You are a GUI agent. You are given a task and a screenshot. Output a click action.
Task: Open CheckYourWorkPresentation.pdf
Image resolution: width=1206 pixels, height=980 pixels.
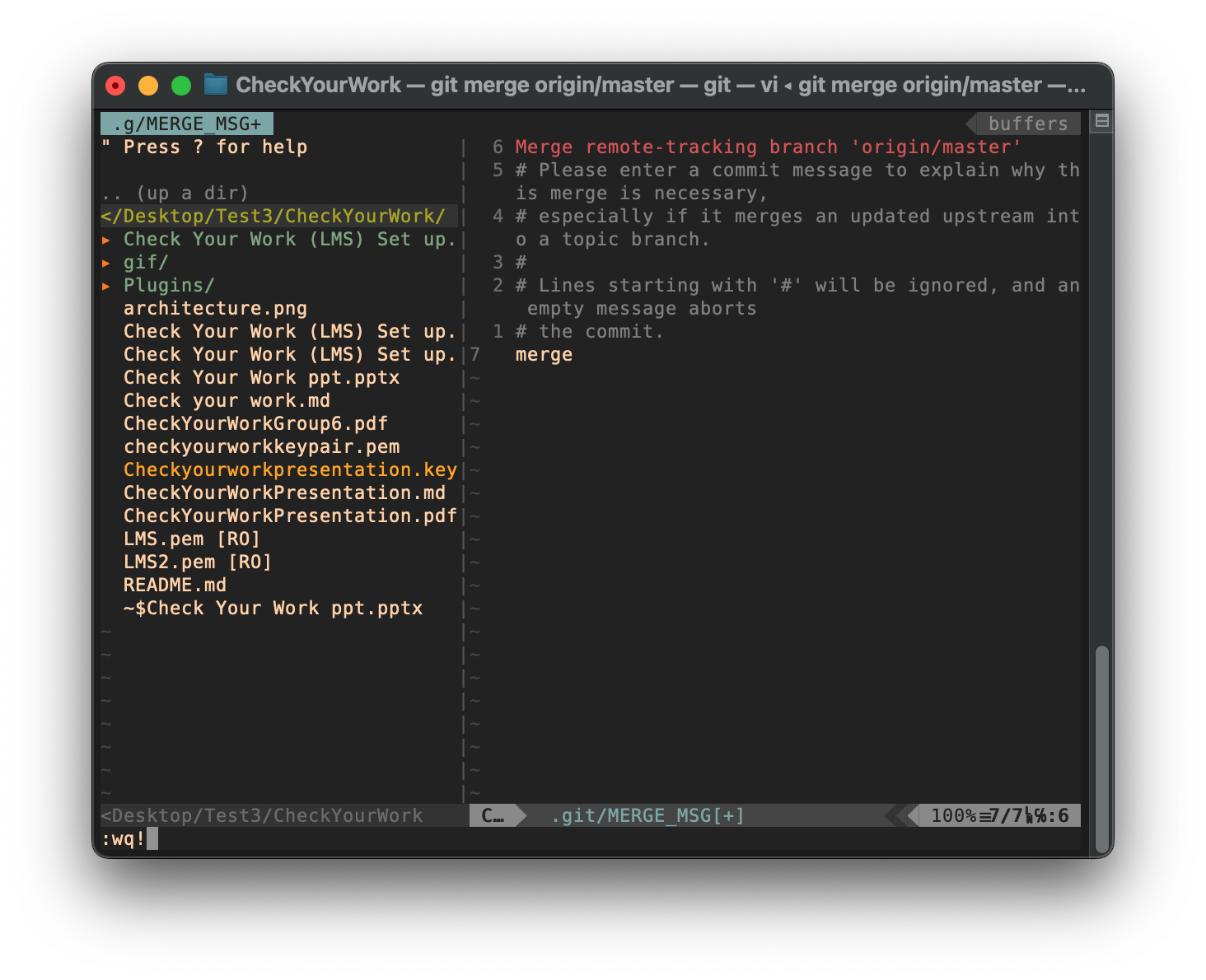(290, 516)
